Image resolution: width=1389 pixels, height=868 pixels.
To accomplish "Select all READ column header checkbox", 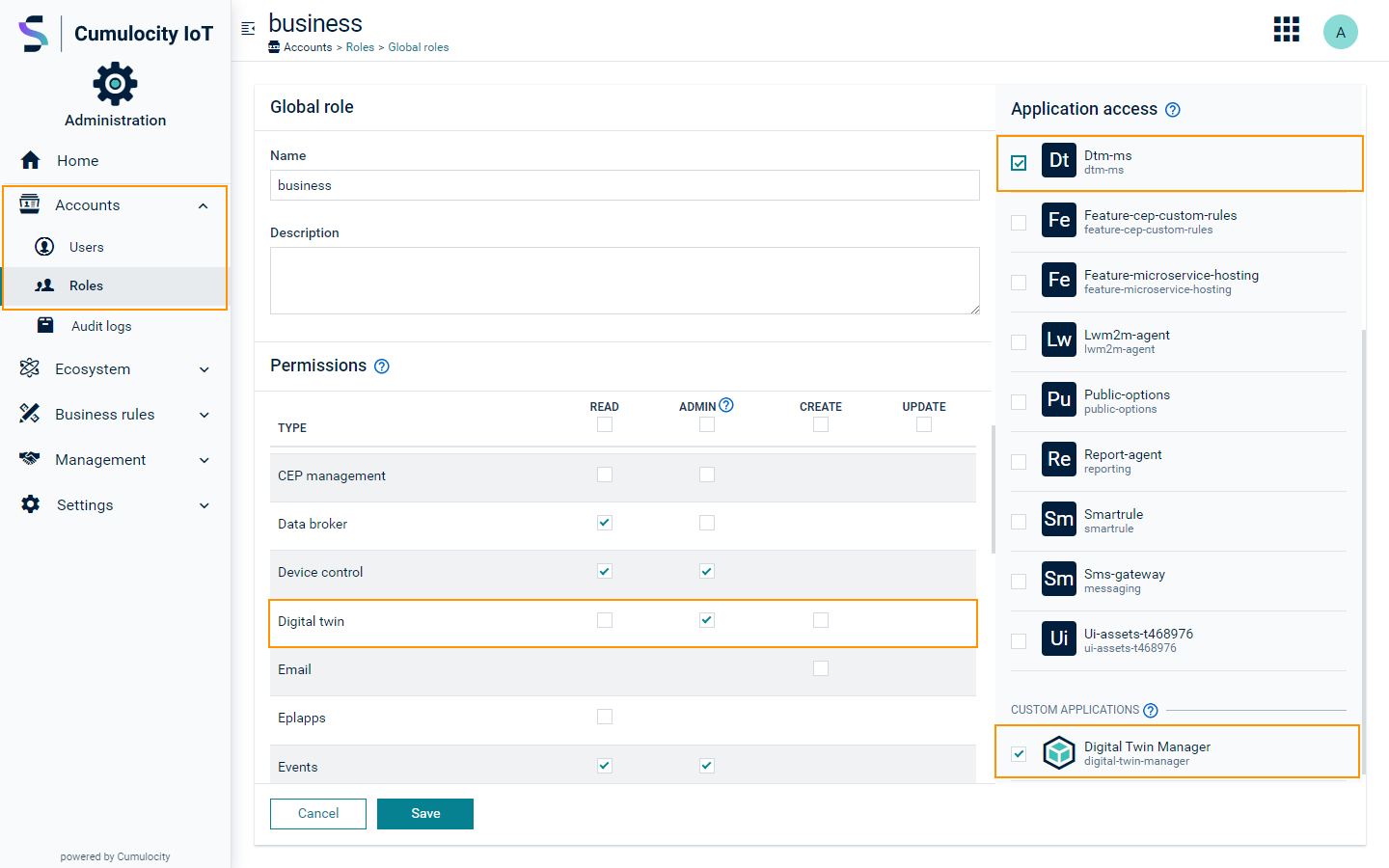I will pos(605,424).
